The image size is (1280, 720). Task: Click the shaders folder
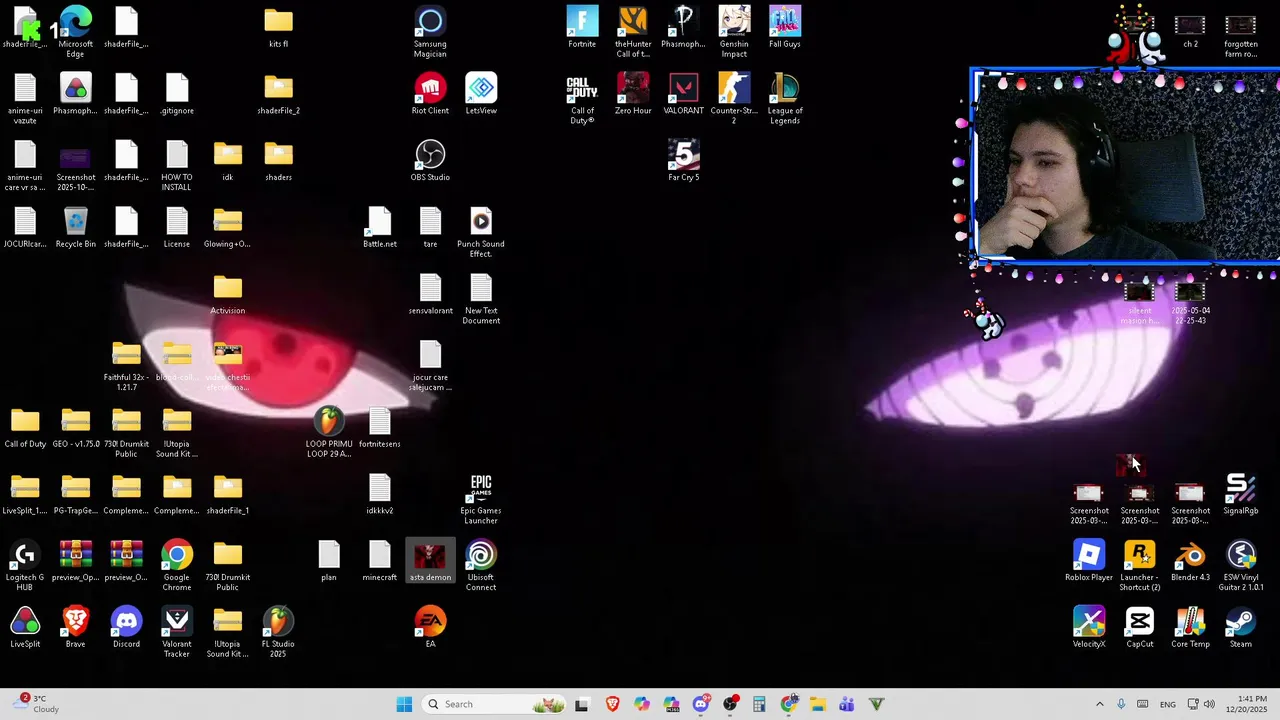tap(278, 161)
